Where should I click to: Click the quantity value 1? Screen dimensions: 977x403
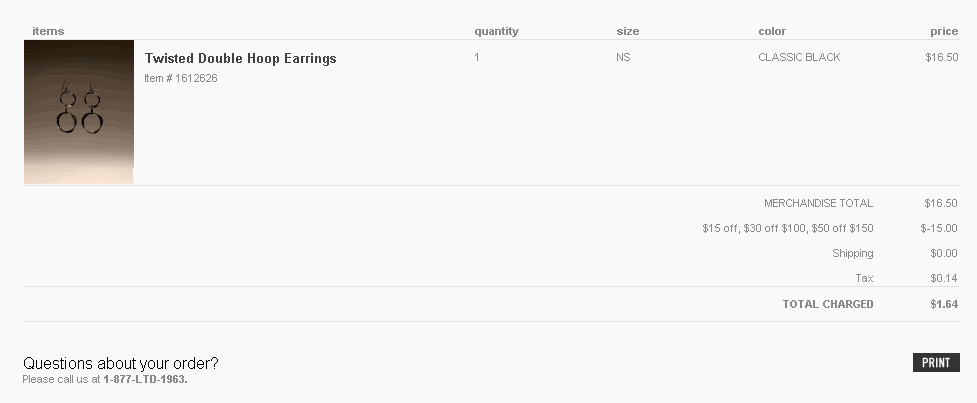(x=477, y=57)
